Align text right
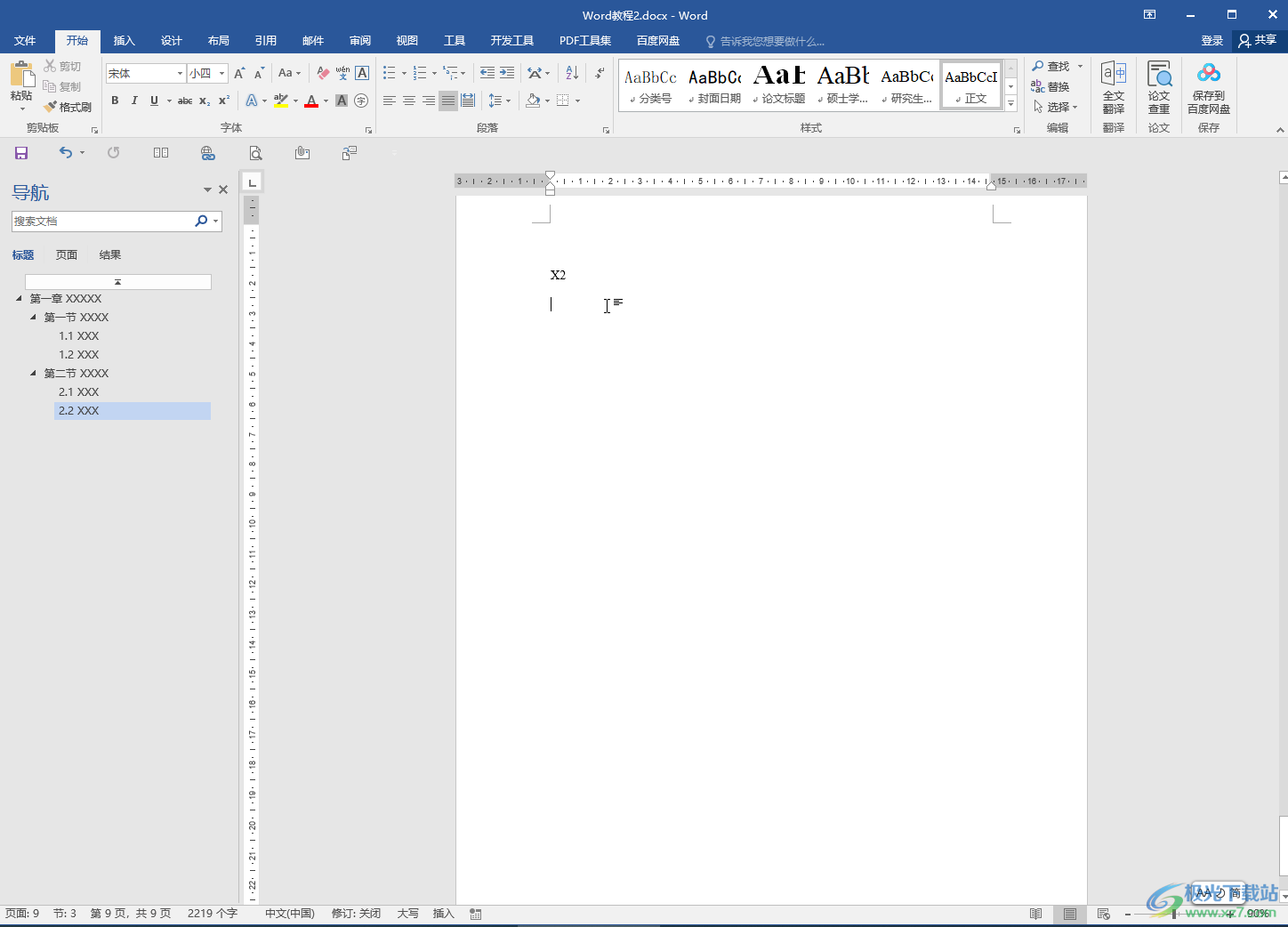 pyautogui.click(x=429, y=101)
